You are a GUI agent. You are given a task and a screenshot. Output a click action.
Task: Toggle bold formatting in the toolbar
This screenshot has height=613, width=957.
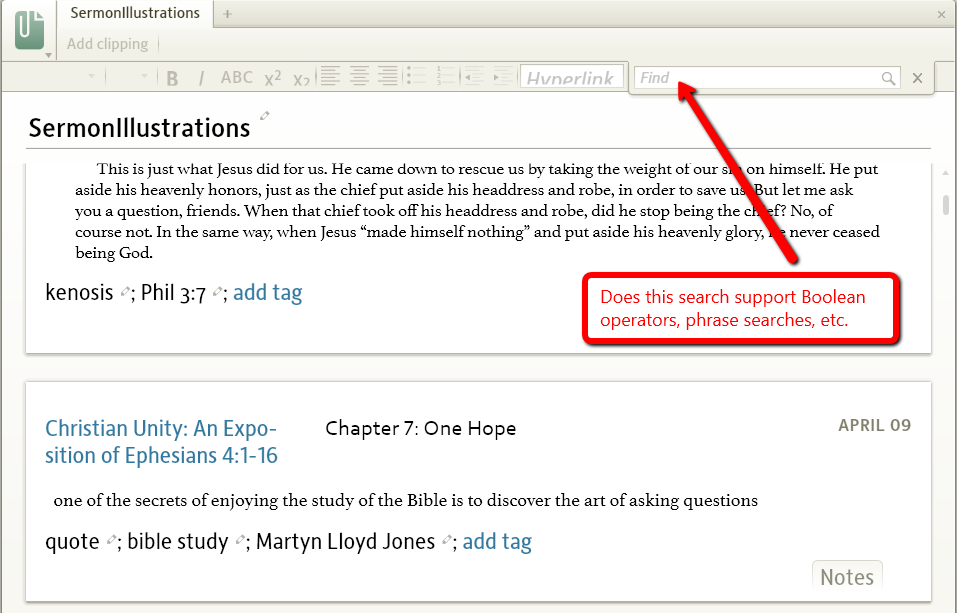click(x=172, y=78)
